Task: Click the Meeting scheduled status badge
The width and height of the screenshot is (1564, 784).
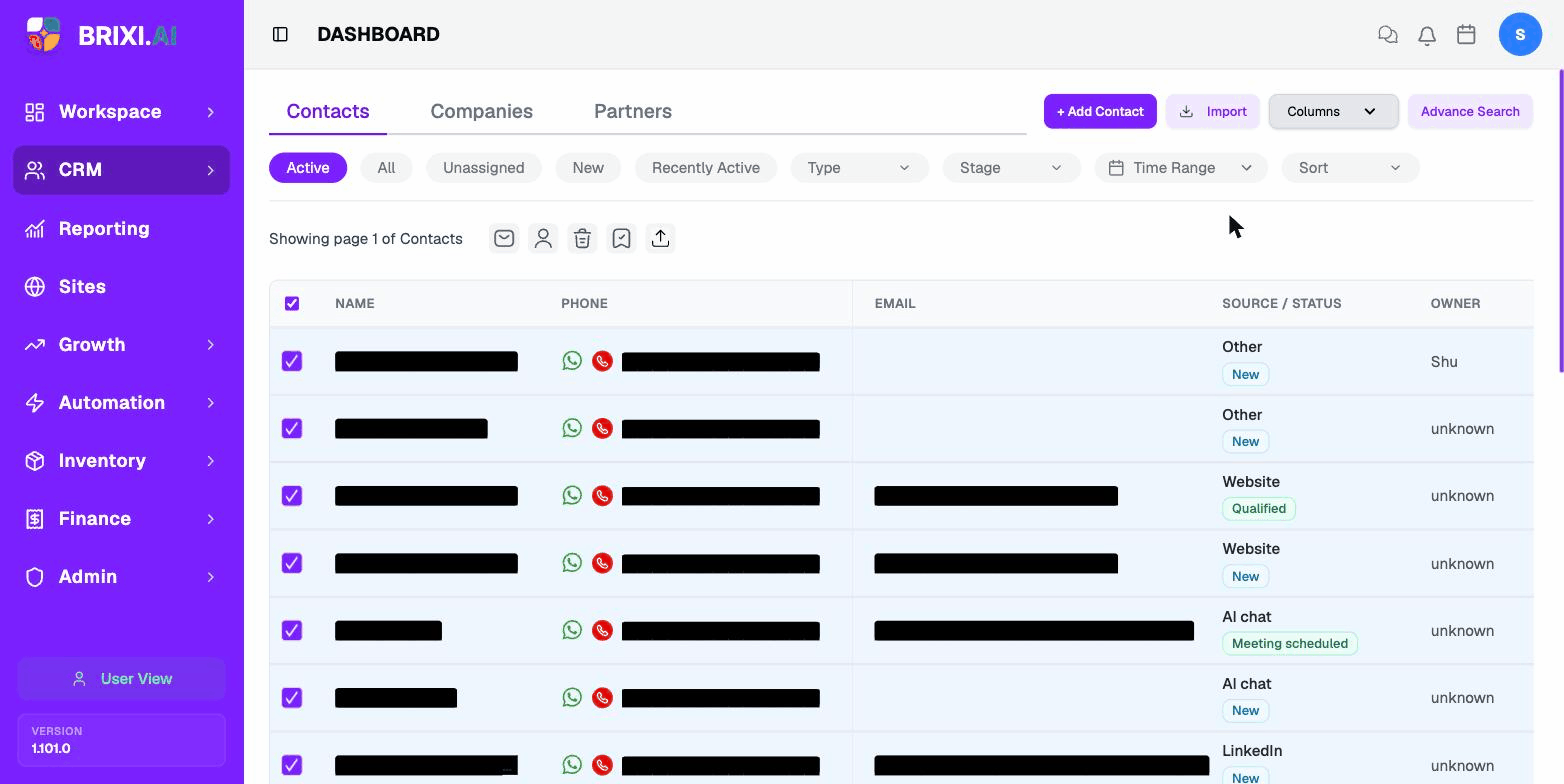Action: (1290, 643)
